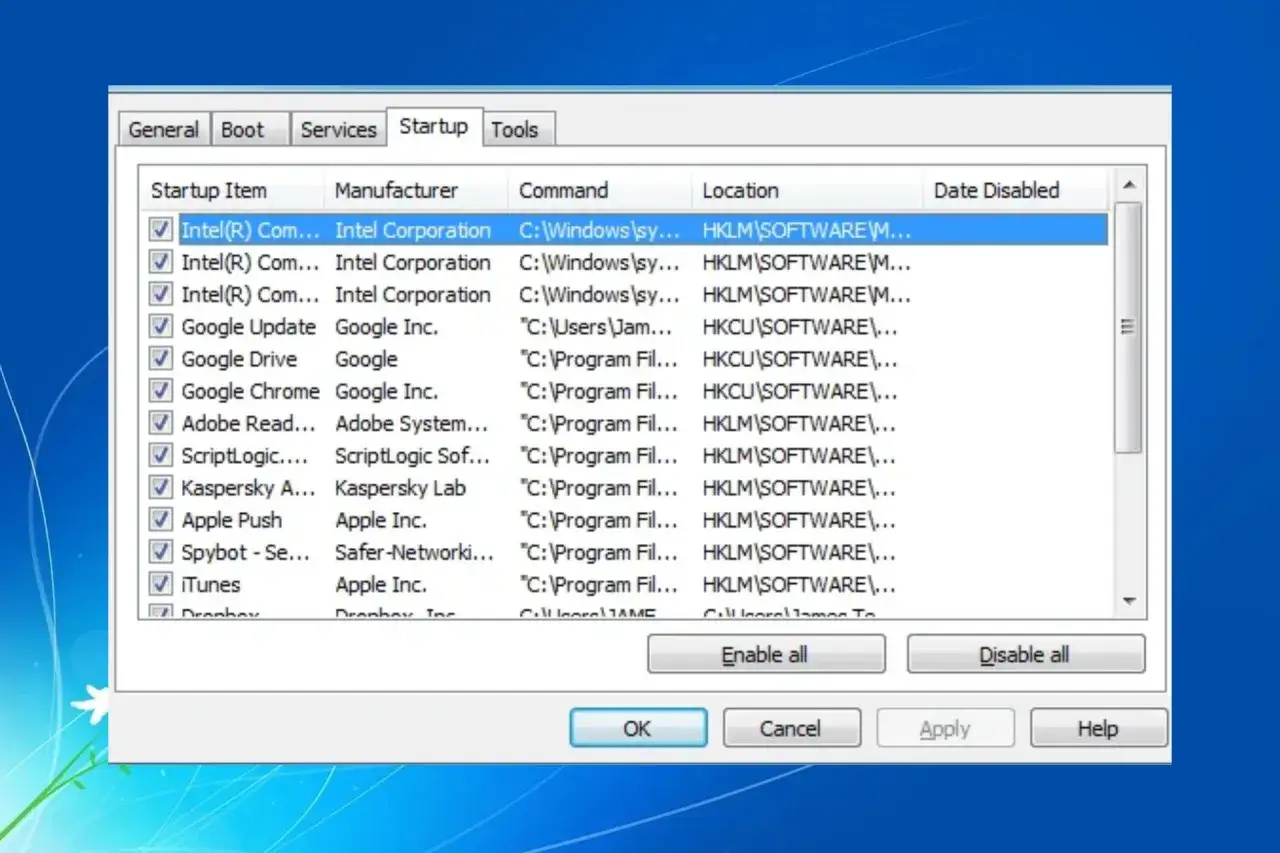Screen dimensions: 1280x853
Task: Click the Enable all button
Action: click(766, 655)
